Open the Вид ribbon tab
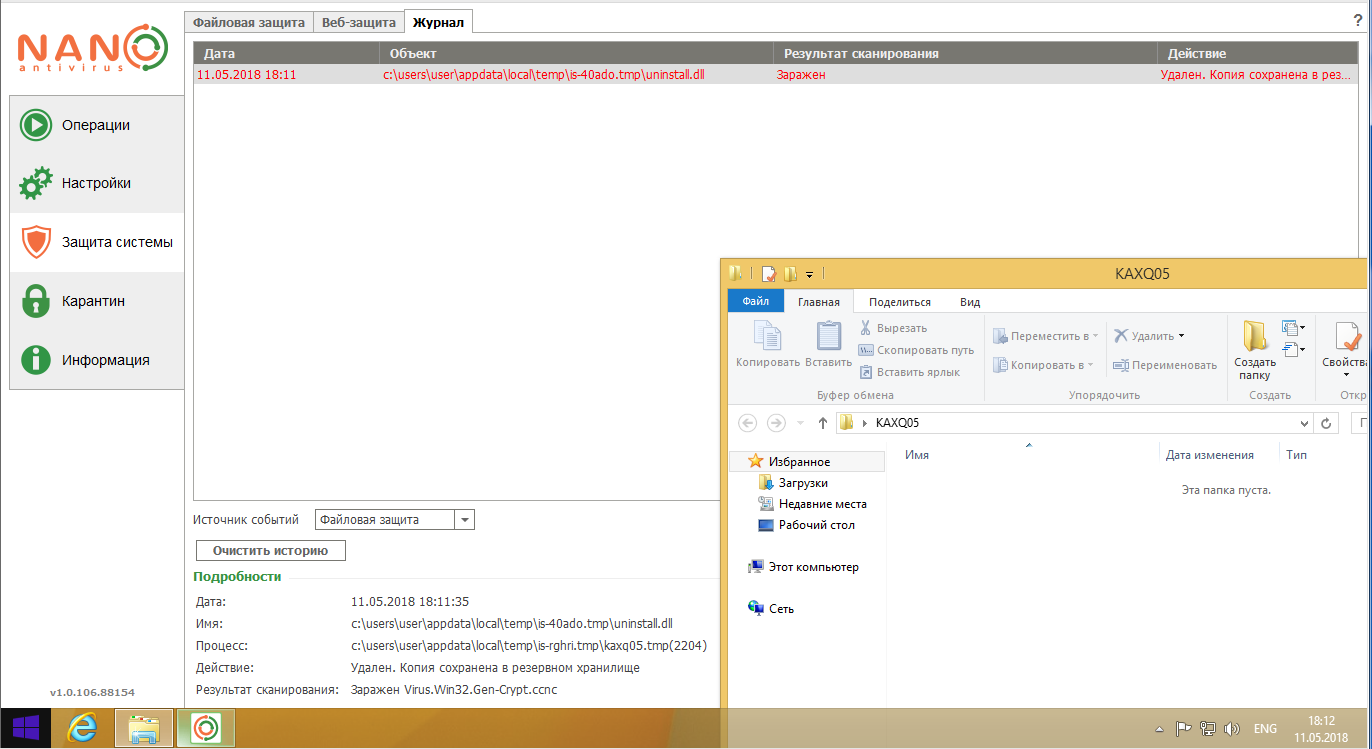 tap(969, 302)
